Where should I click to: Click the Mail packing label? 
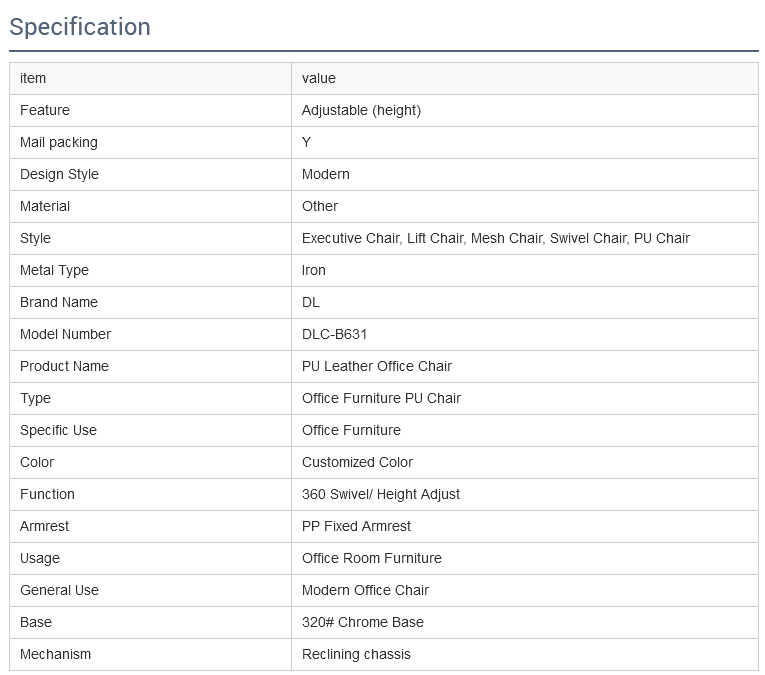coord(59,142)
